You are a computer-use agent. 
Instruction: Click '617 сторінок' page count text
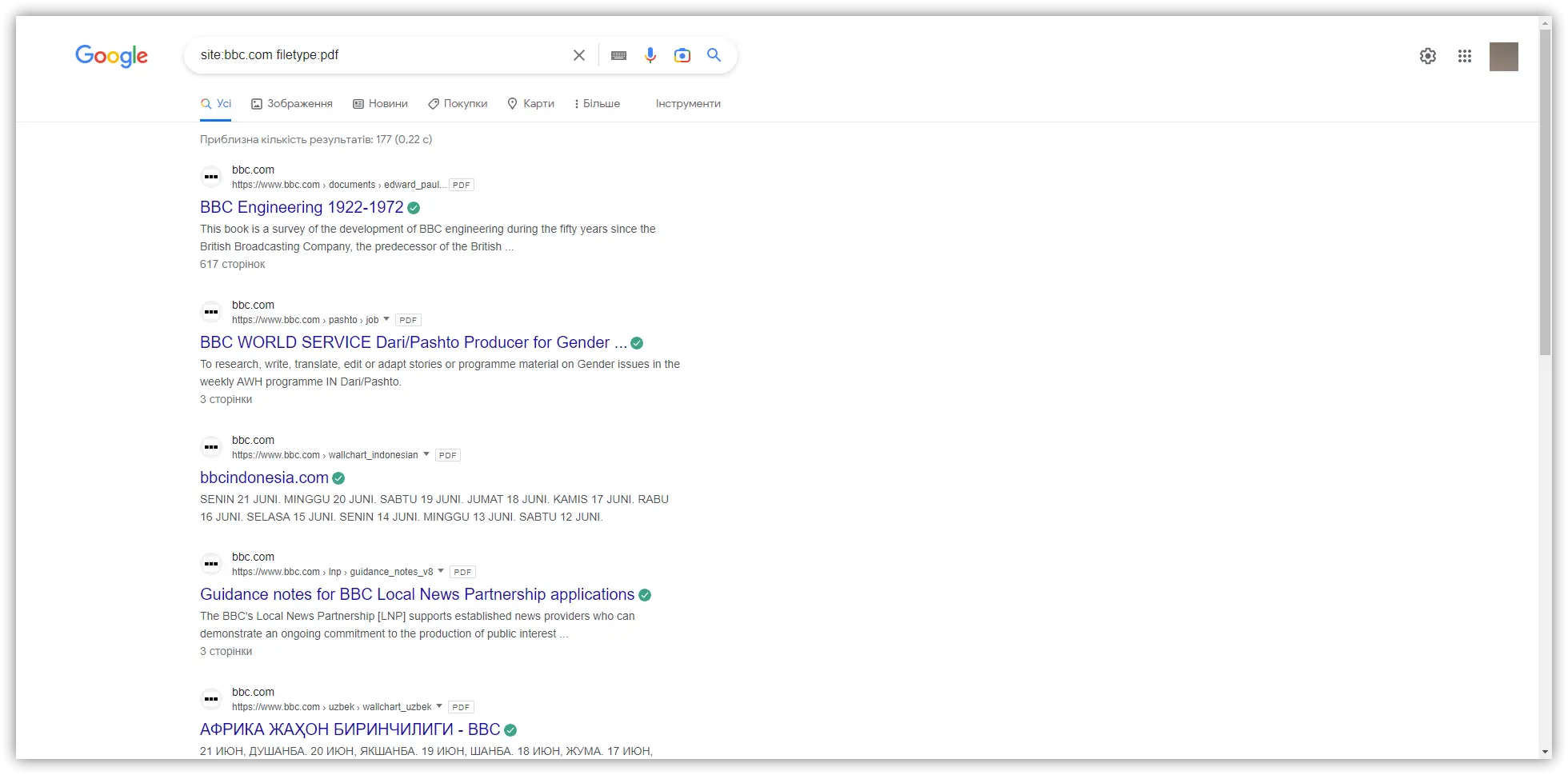tap(233, 264)
